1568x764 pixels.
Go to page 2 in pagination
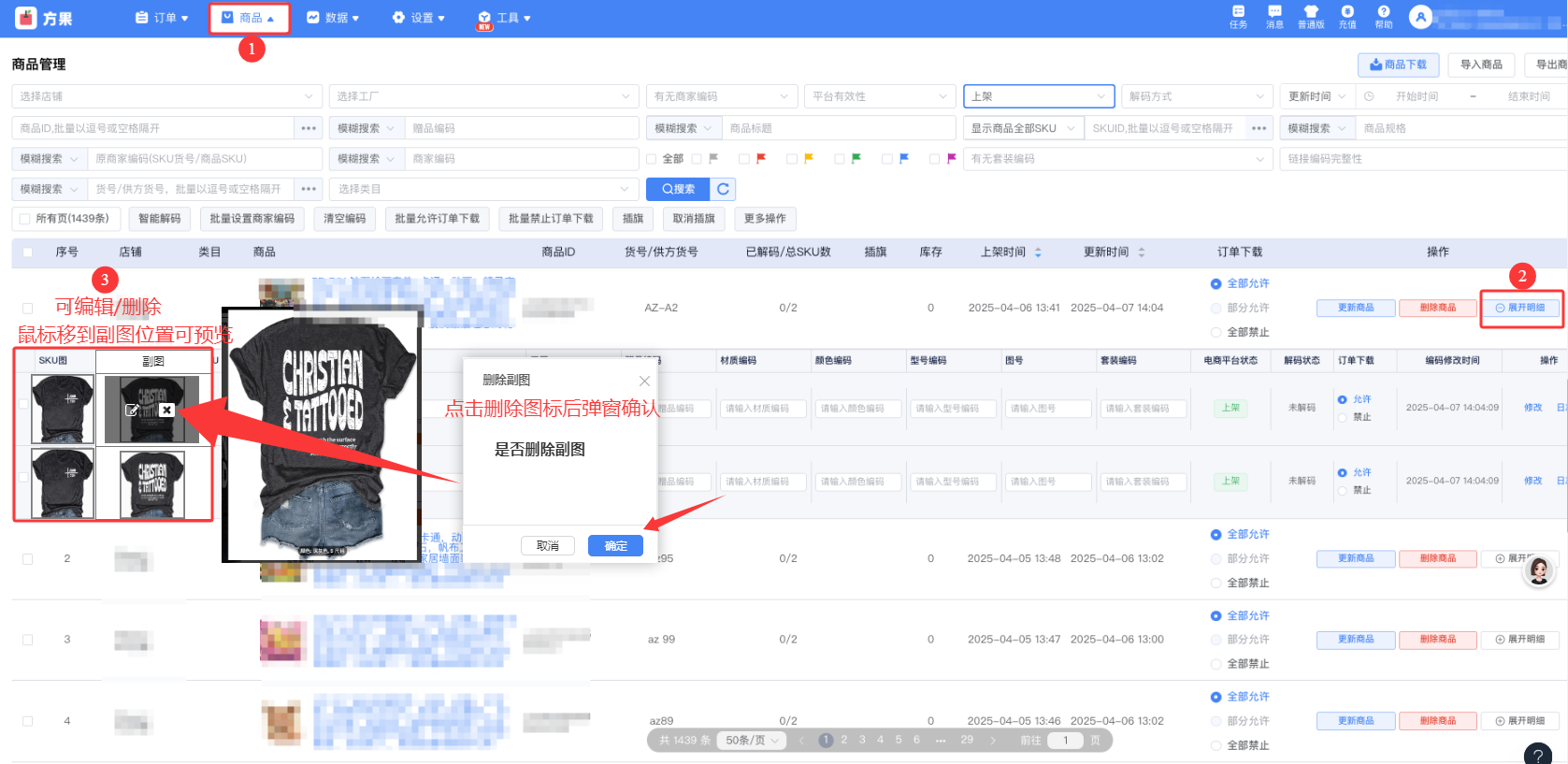[844, 740]
